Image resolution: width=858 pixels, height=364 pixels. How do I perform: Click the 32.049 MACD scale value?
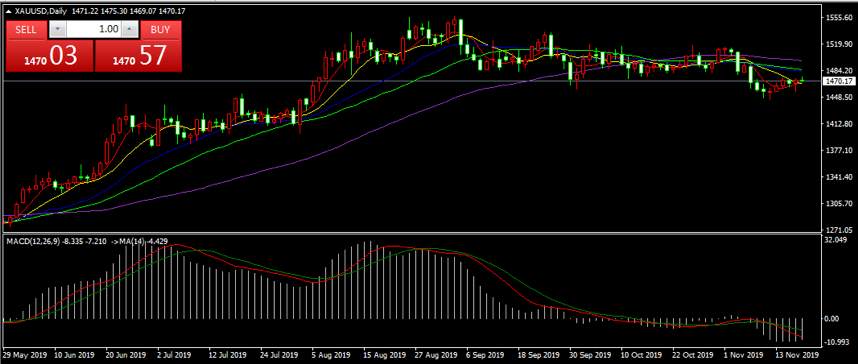point(837,240)
